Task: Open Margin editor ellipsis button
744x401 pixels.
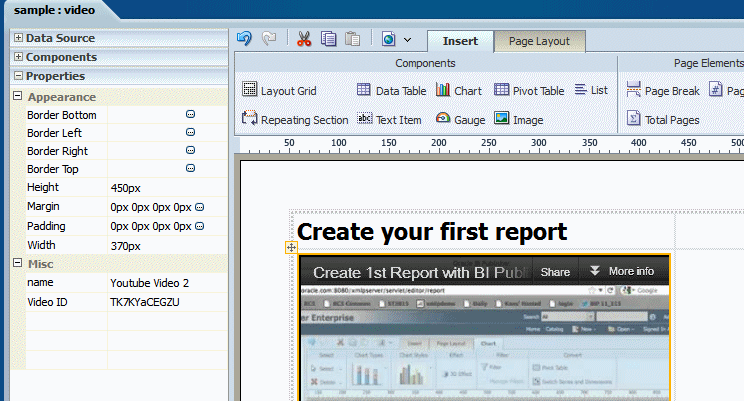Action: tap(200, 207)
